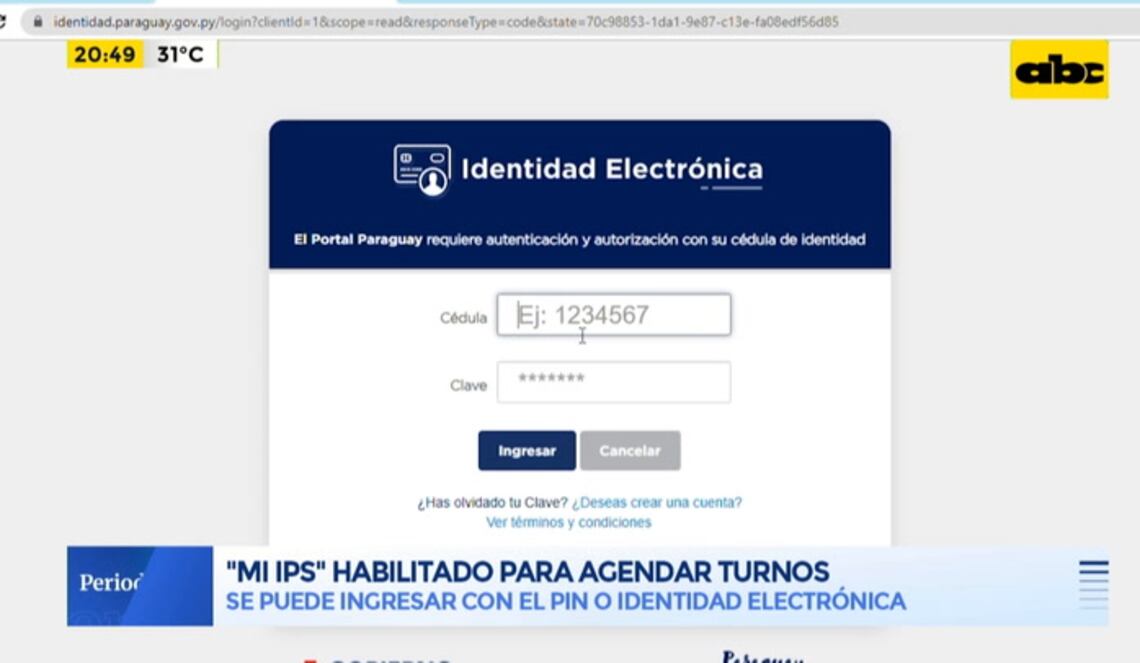Open ¿Deseas crear una cuenta? link
This screenshot has width=1140, height=663.
click(657, 502)
